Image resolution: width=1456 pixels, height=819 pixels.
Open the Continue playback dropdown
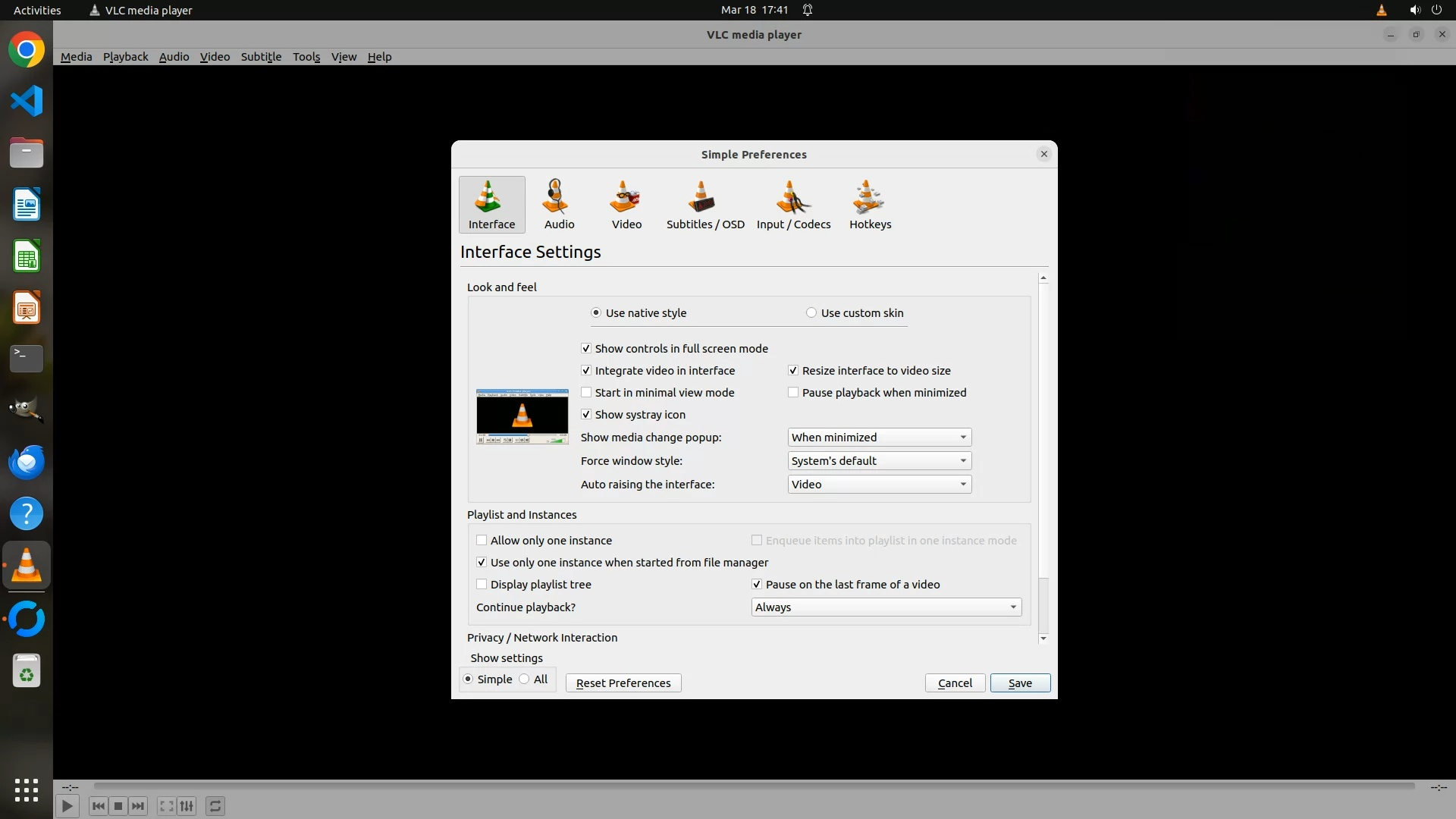tap(886, 607)
